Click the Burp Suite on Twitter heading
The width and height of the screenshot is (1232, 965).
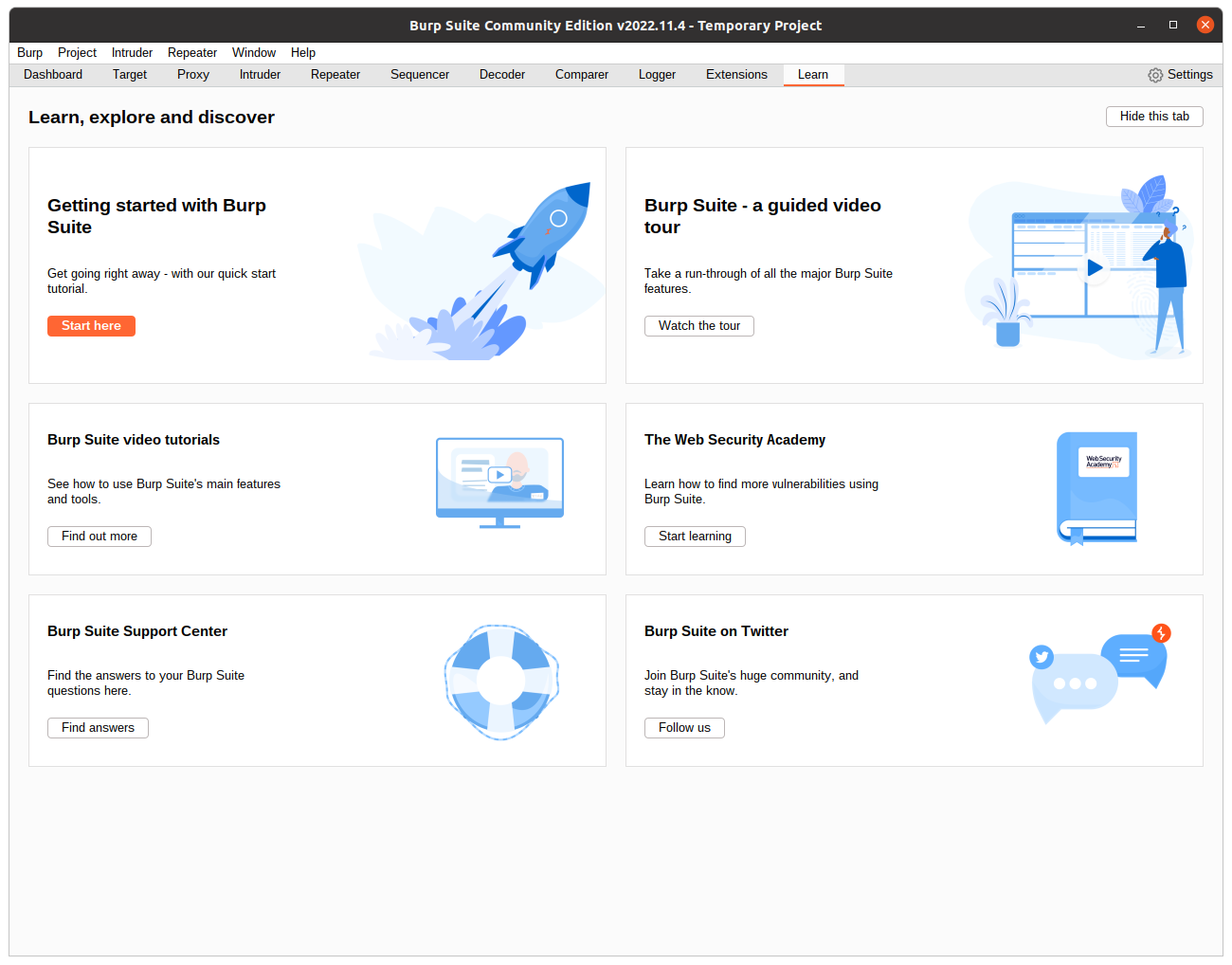tap(716, 631)
